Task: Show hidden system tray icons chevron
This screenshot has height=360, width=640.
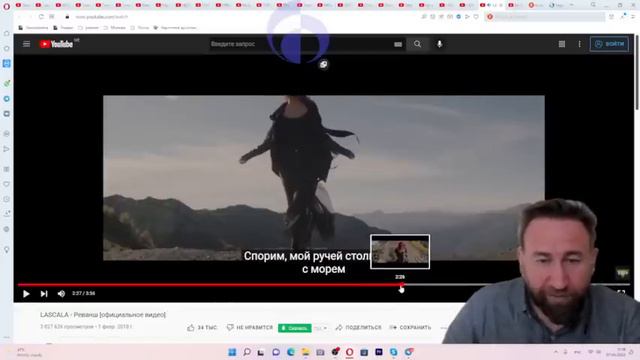Action: pos(556,352)
